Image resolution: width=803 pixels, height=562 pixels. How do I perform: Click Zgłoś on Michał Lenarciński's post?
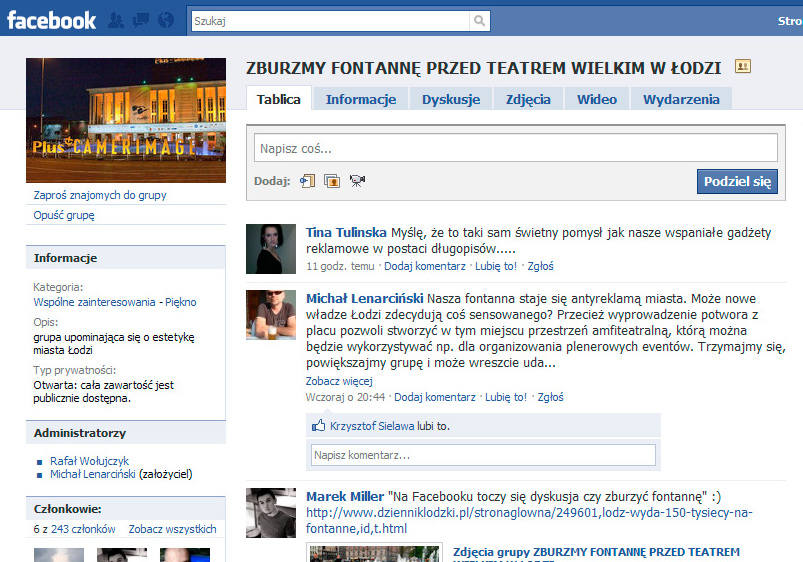click(550, 397)
